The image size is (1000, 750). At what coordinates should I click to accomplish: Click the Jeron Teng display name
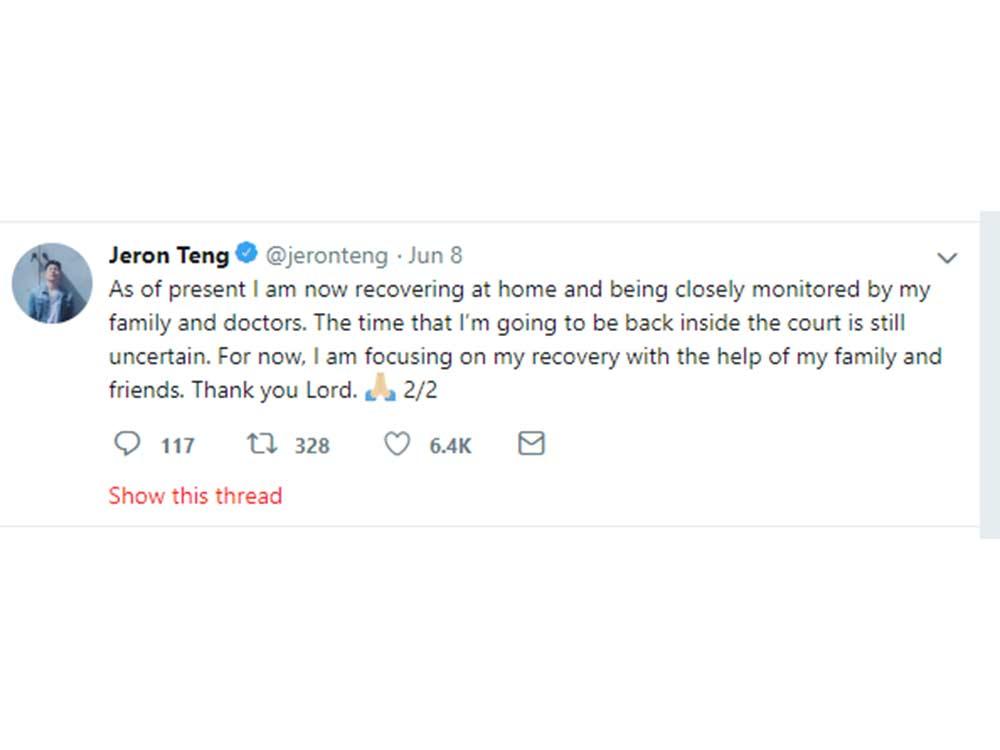tap(168, 255)
